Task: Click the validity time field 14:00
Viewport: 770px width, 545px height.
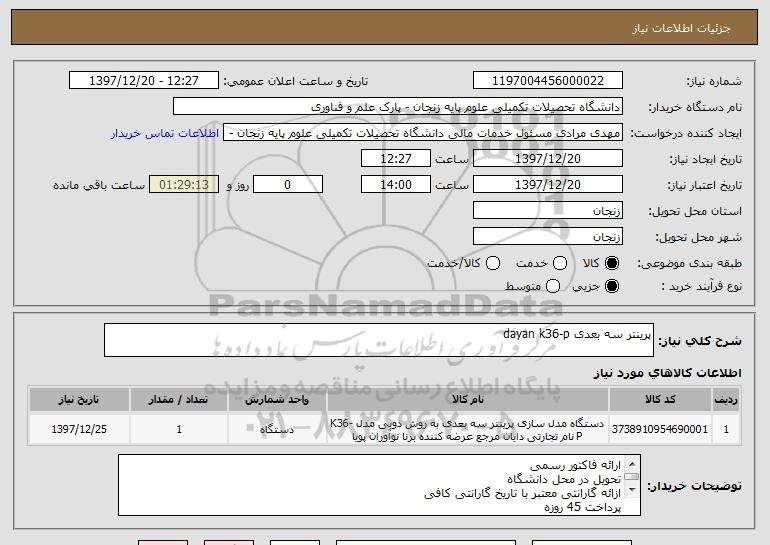Action: [396, 185]
